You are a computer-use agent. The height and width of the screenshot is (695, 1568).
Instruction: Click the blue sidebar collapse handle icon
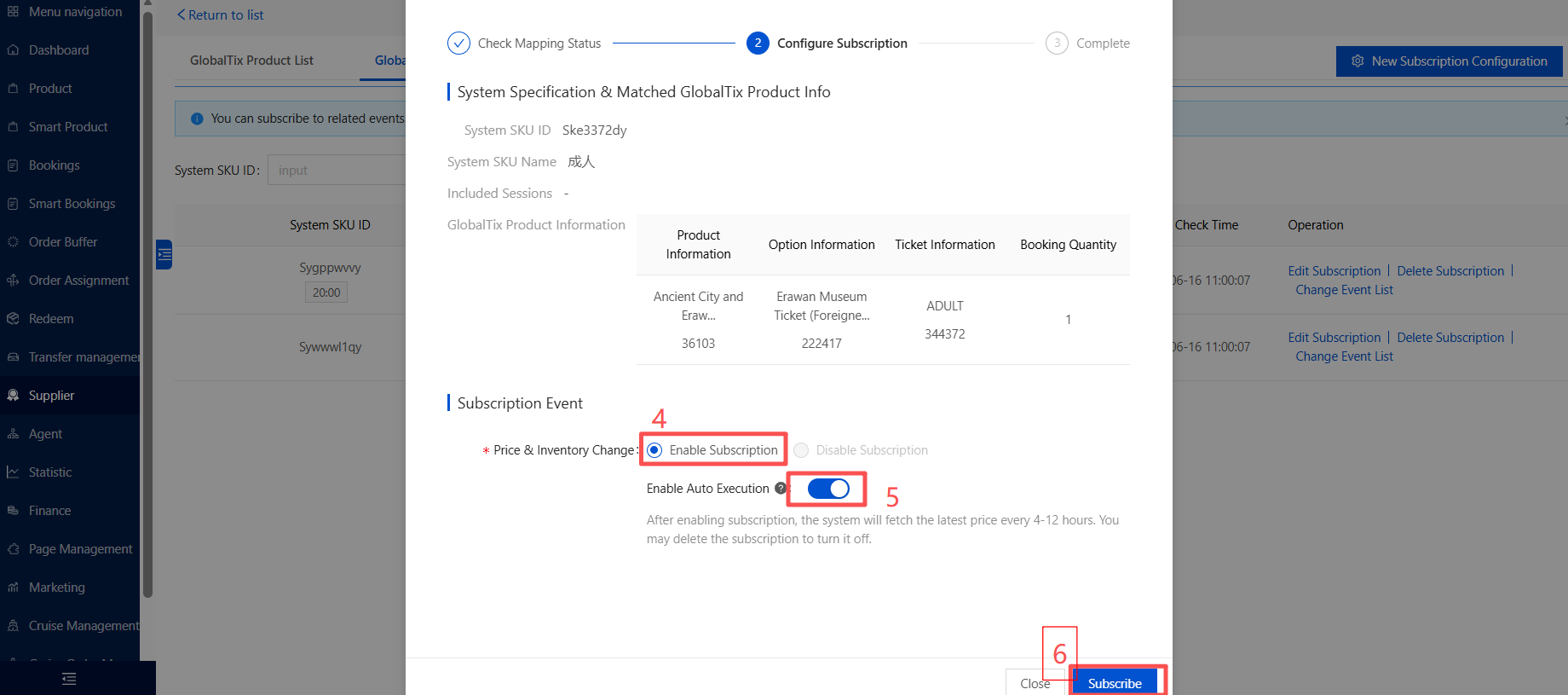click(164, 254)
